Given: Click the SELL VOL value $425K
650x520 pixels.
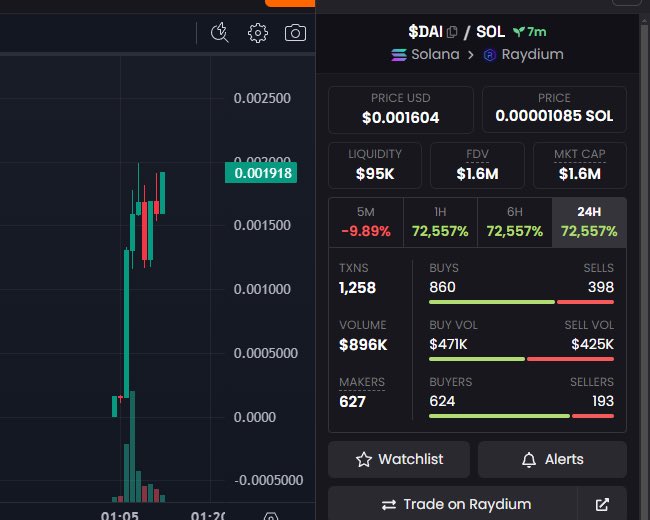Looking at the screenshot, I should tap(592, 344).
